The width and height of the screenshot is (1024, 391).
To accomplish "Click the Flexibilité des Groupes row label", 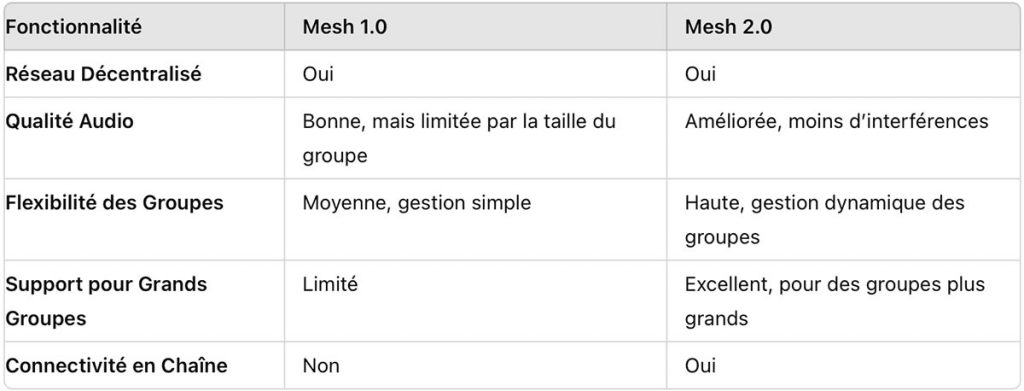I will click(114, 202).
